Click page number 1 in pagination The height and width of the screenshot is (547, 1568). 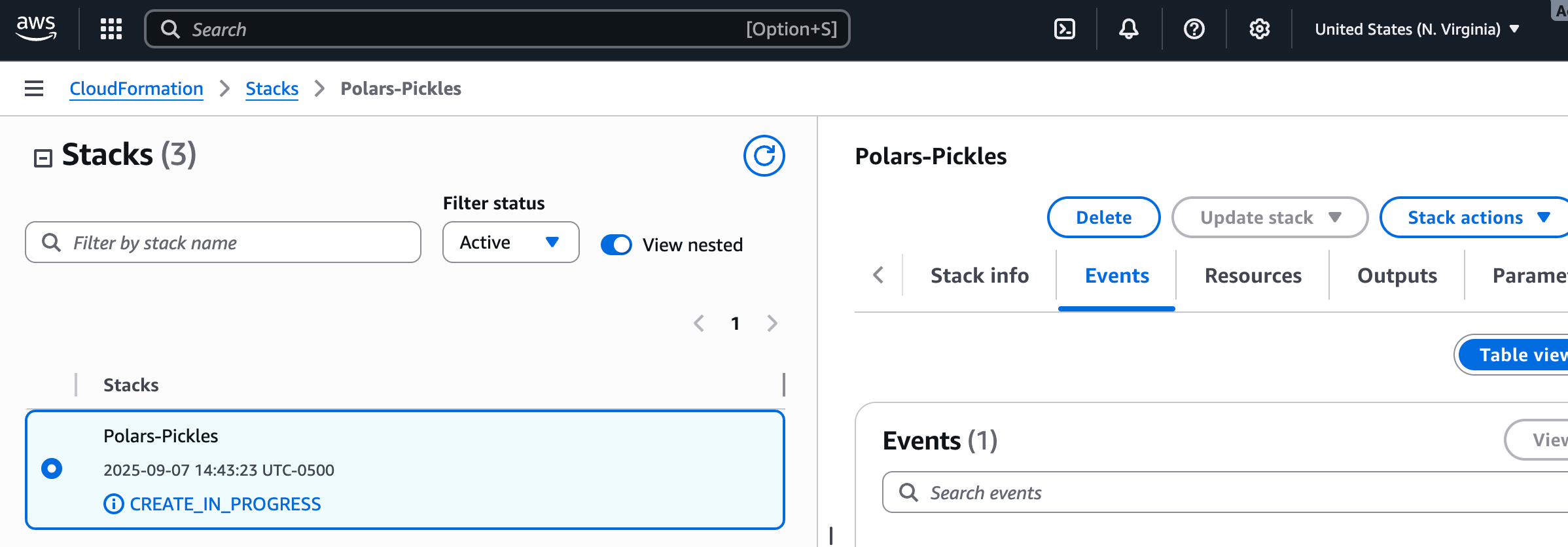click(736, 323)
